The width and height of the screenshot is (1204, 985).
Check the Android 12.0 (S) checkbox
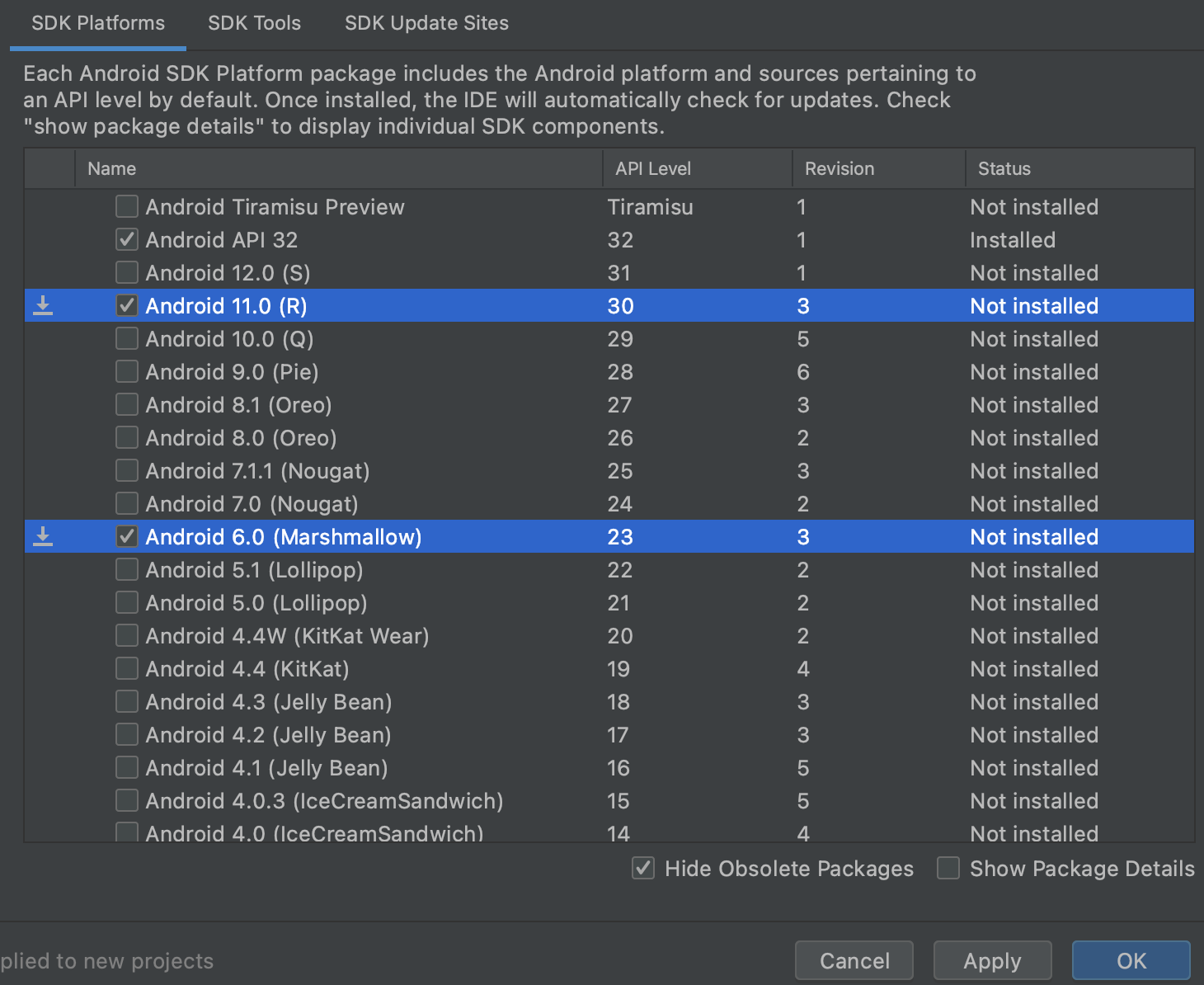click(127, 272)
